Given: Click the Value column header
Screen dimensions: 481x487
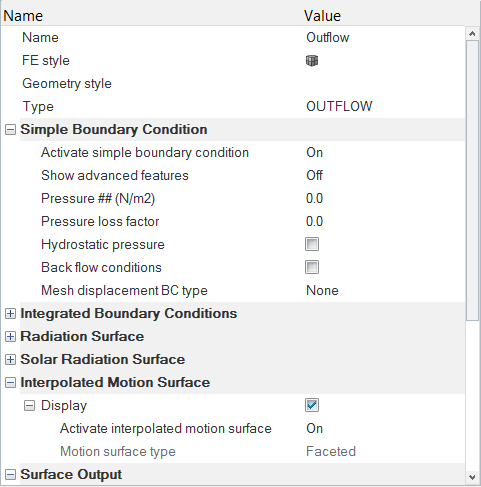Looking at the screenshot, I should pos(322,16).
